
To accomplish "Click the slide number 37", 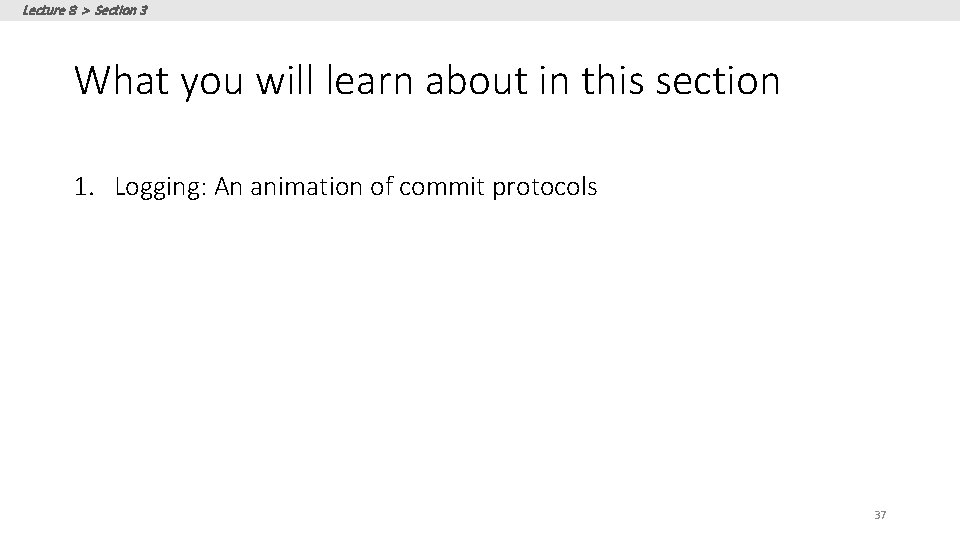I will click(x=880, y=515).
